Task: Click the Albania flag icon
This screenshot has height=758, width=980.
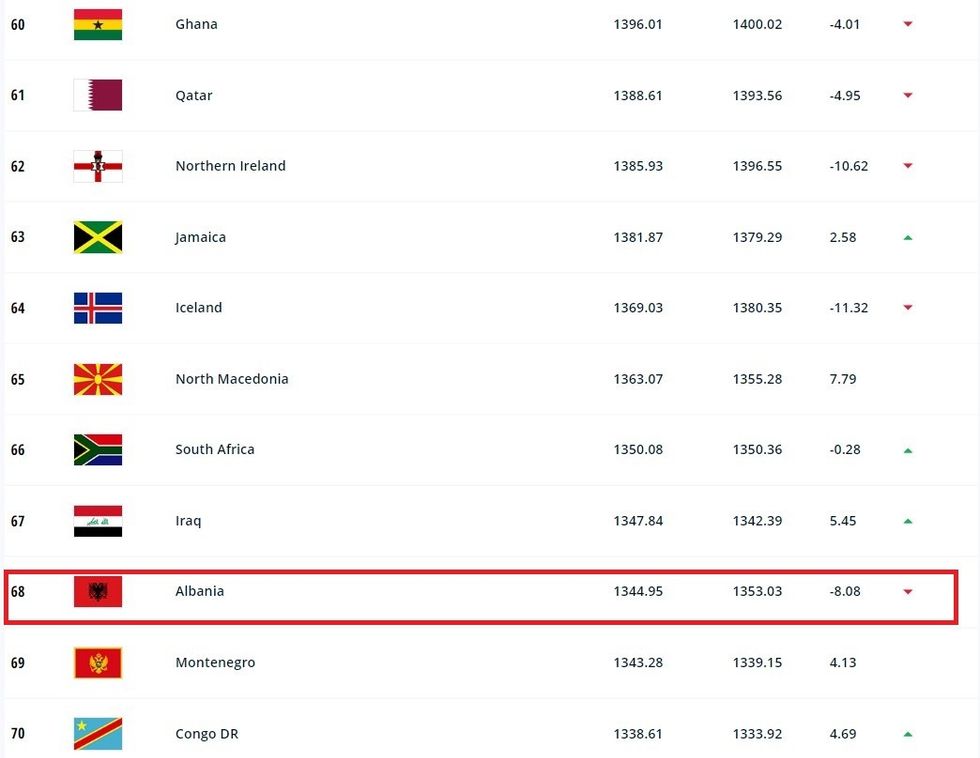Action: (98, 592)
